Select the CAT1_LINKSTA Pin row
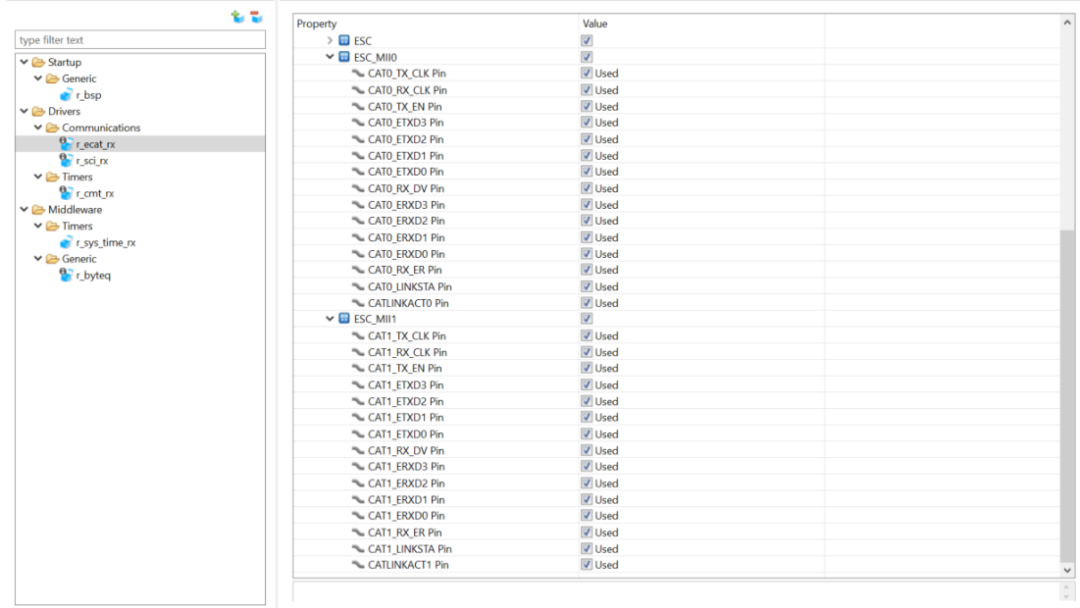The width and height of the screenshot is (1080, 608). (x=410, y=548)
